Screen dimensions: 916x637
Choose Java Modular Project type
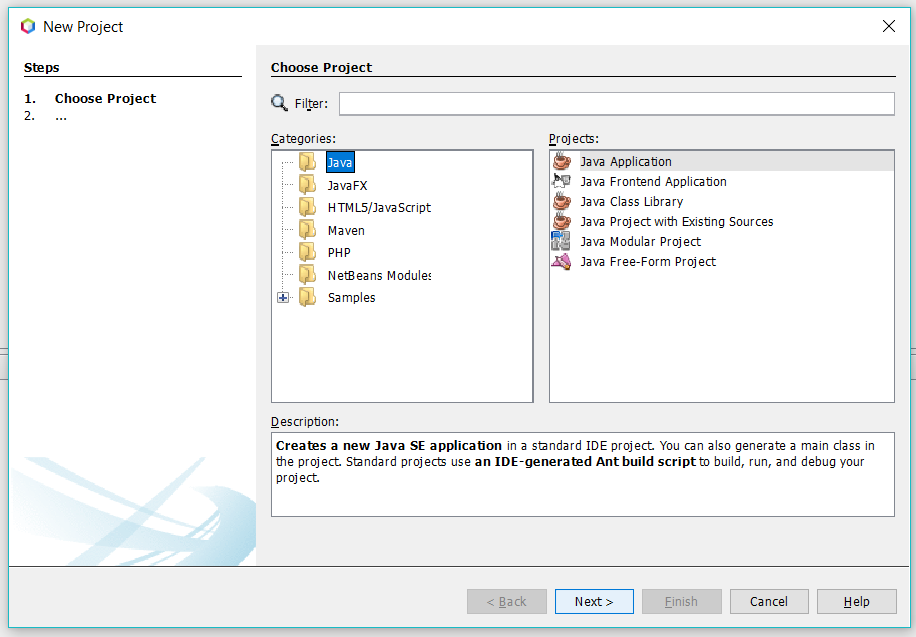(640, 241)
